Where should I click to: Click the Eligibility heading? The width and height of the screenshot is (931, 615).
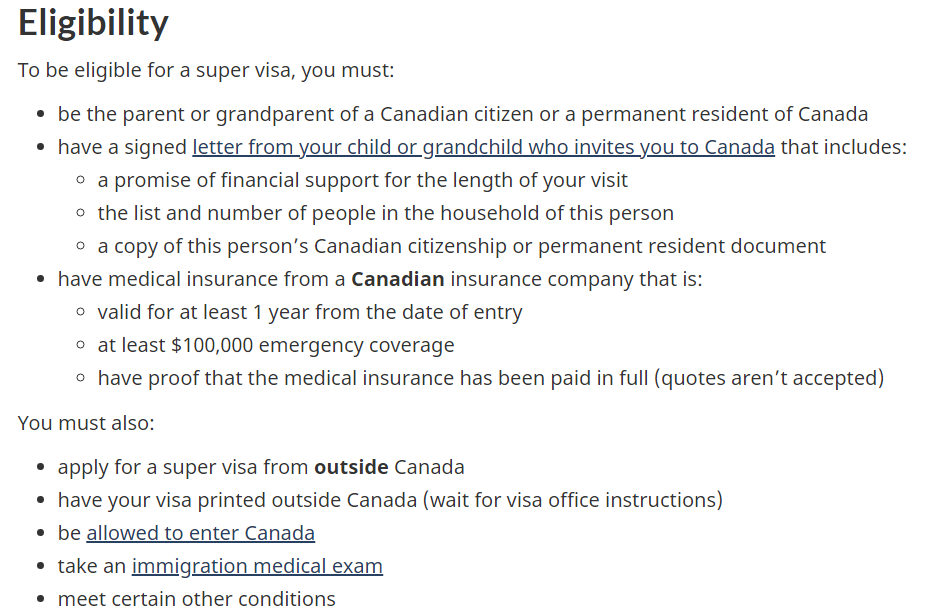93,24
